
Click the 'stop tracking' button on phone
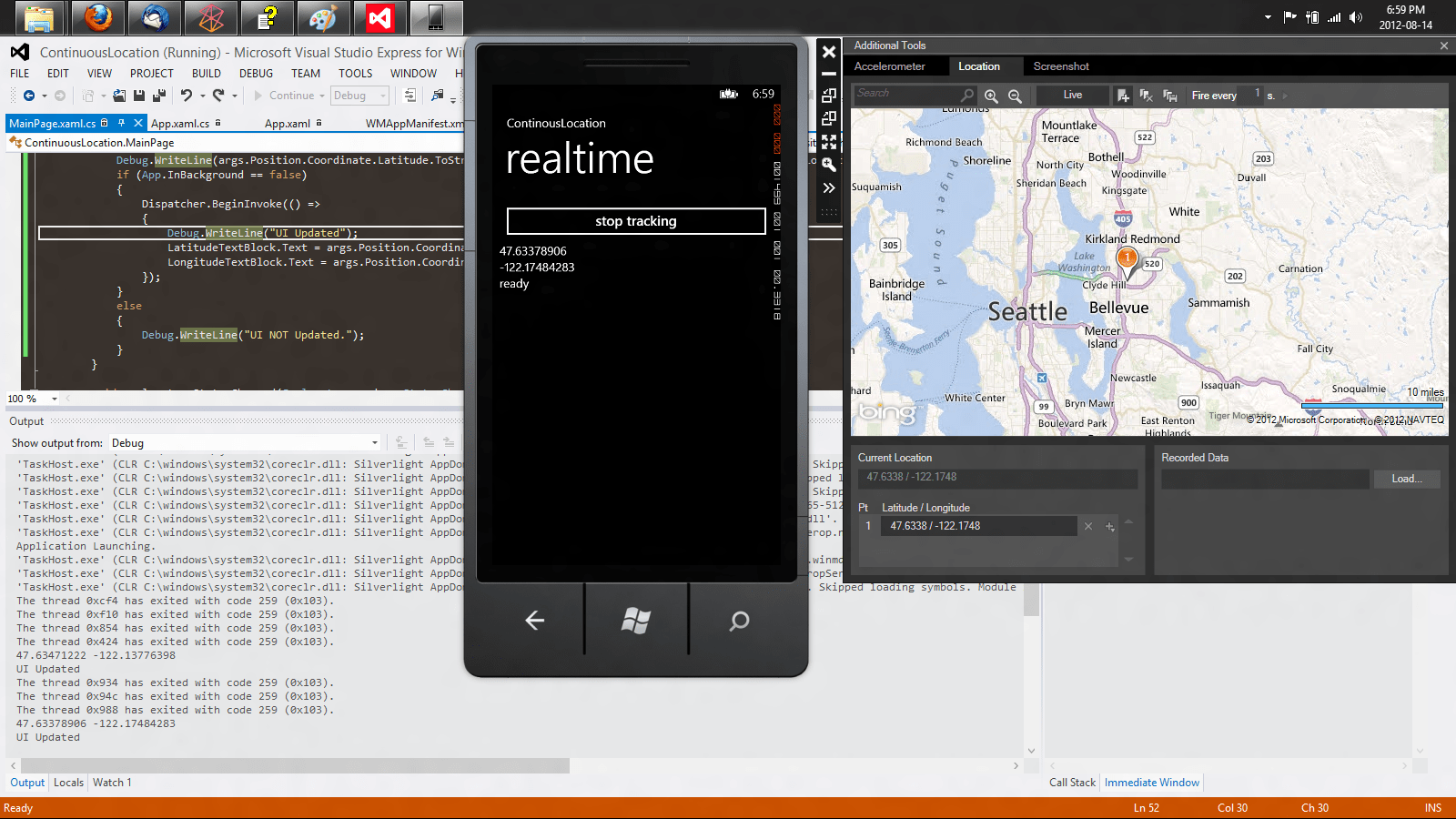(635, 221)
